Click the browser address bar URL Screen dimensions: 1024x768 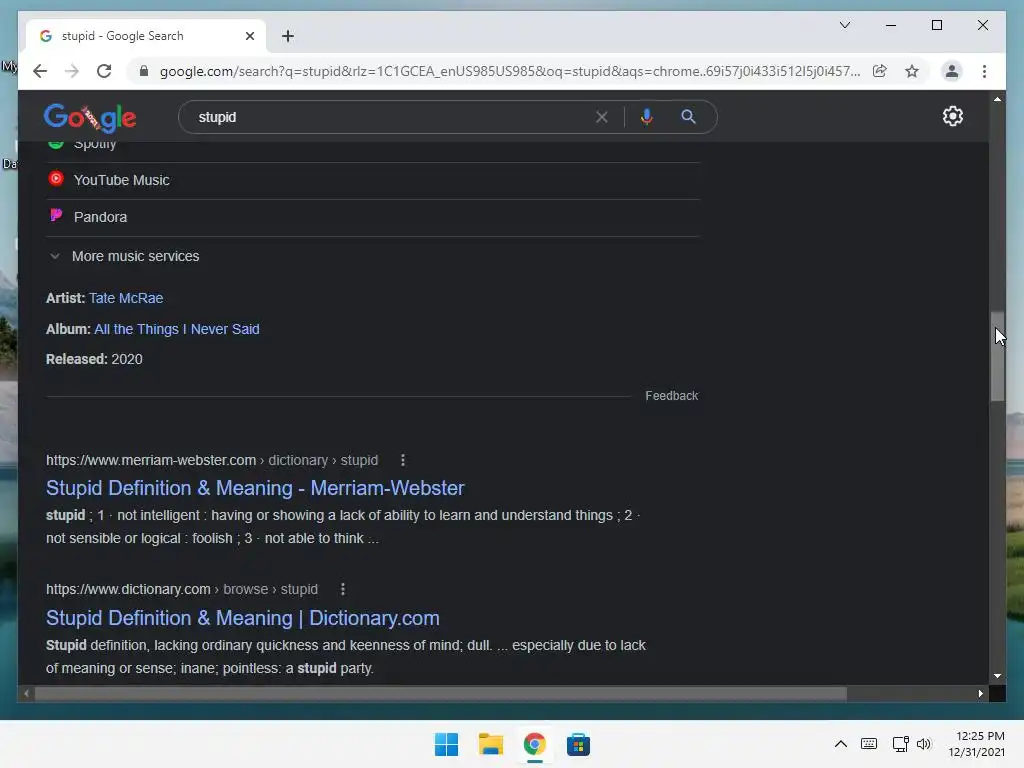pos(509,71)
